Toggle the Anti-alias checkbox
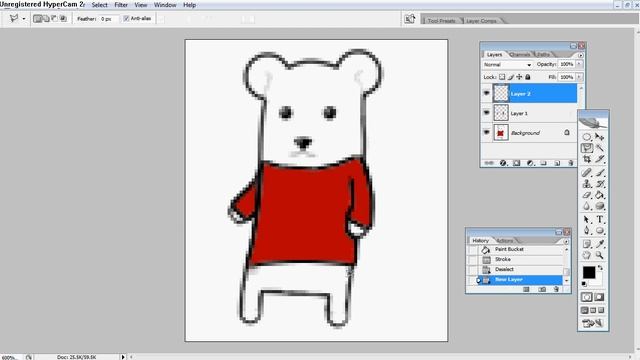 coord(126,18)
